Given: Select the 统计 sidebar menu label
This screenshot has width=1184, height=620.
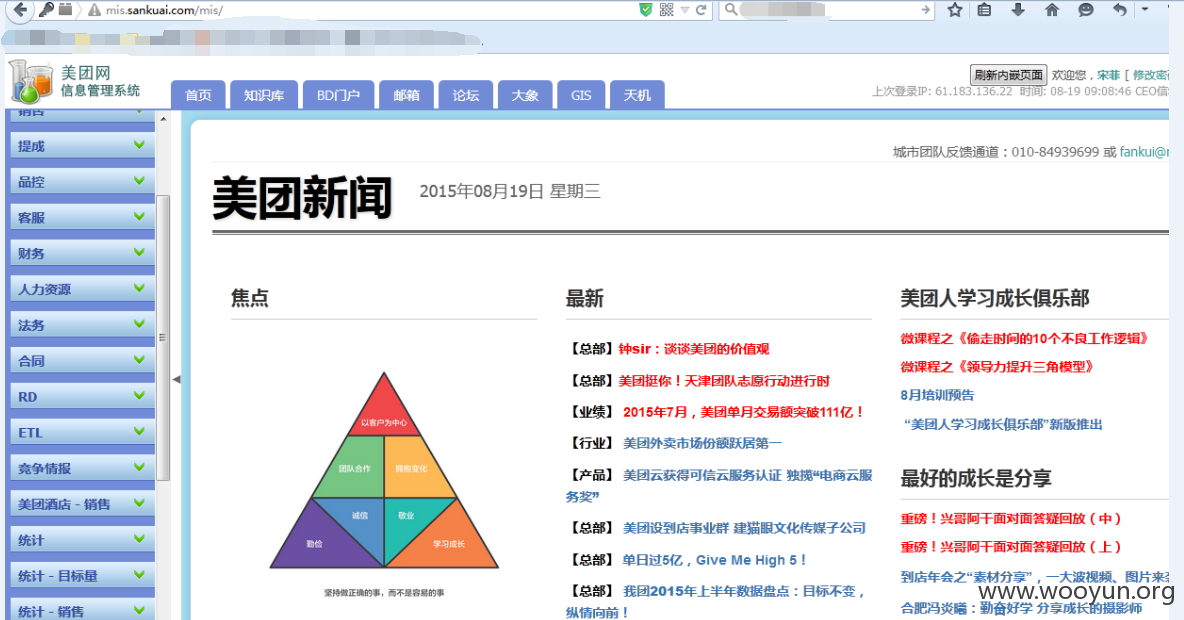Looking at the screenshot, I should click(x=31, y=540).
